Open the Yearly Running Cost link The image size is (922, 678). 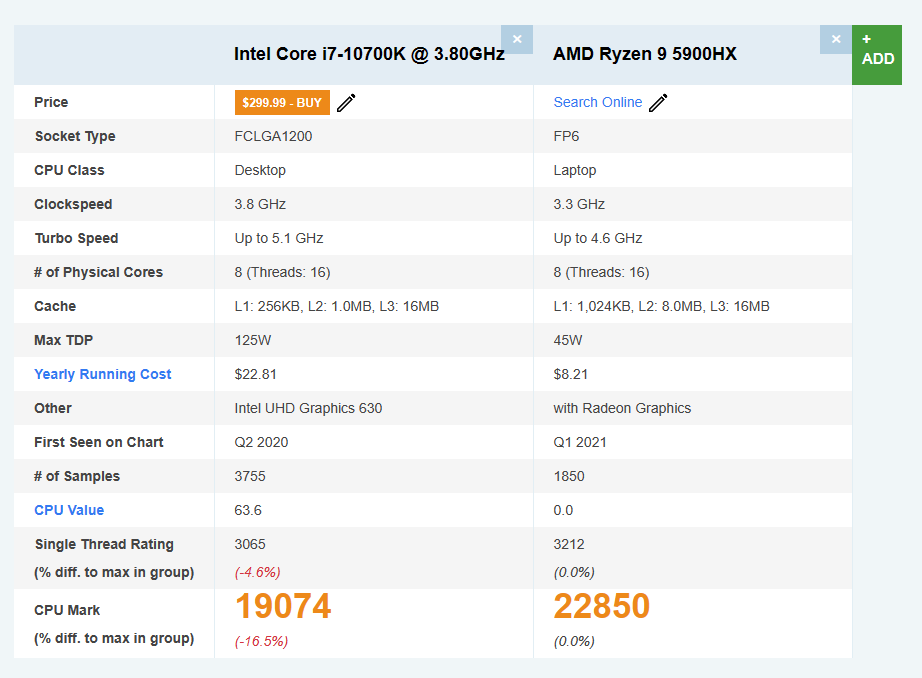point(102,375)
